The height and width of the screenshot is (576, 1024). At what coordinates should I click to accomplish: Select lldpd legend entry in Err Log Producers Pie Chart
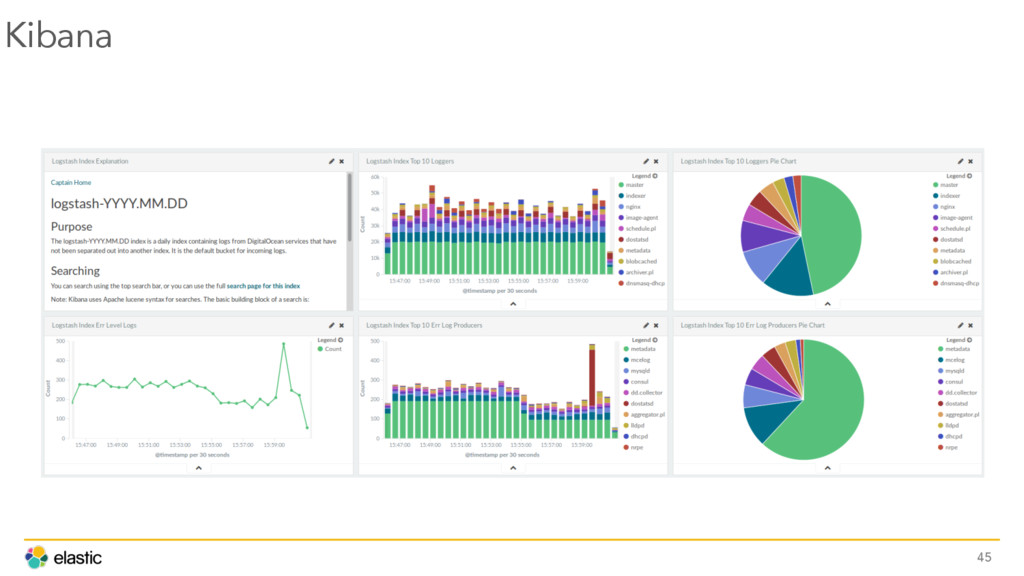tap(948, 426)
